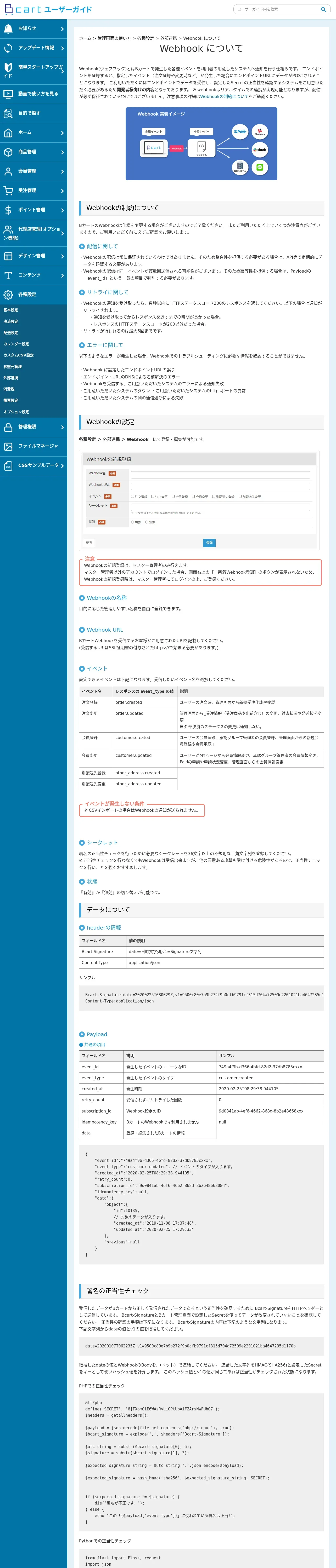Viewport: 336px width, 1568px height.
Task: Click the Bcart-Signature cell in the header table
Action: (102, 952)
